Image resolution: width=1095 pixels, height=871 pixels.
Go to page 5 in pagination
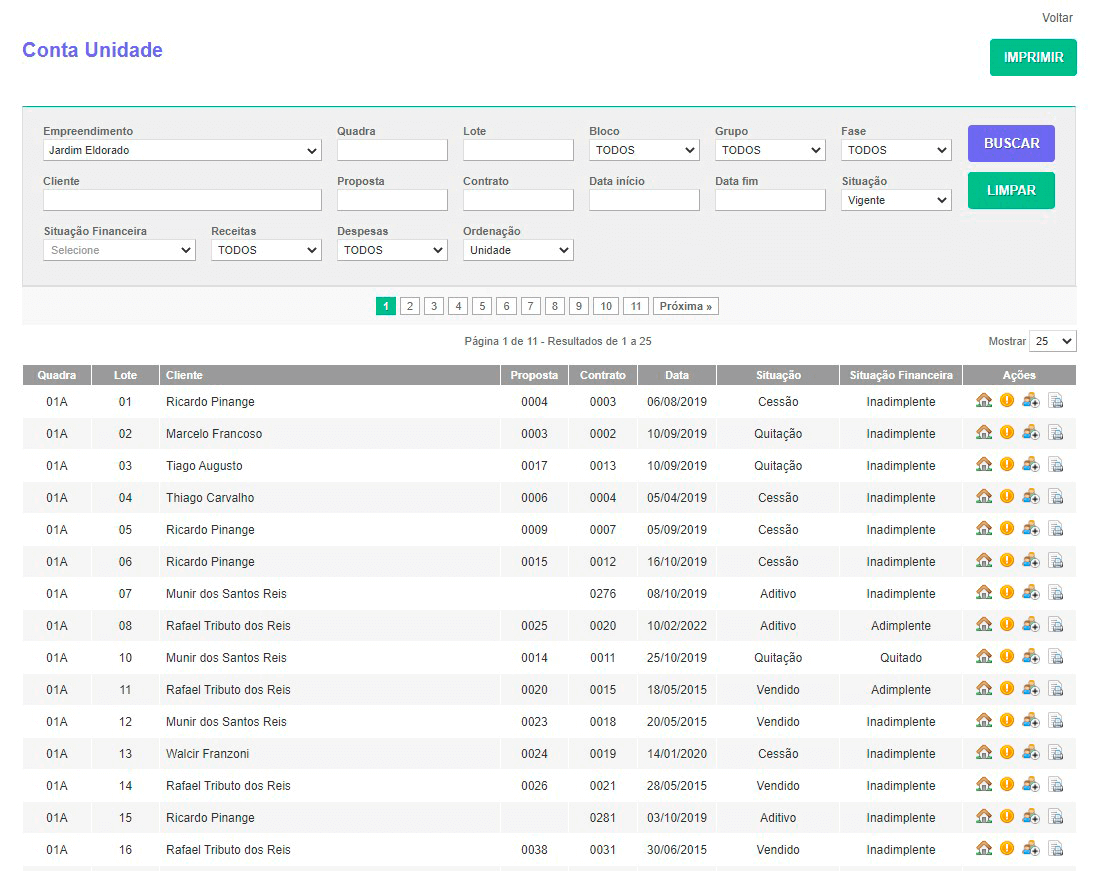[x=482, y=306]
